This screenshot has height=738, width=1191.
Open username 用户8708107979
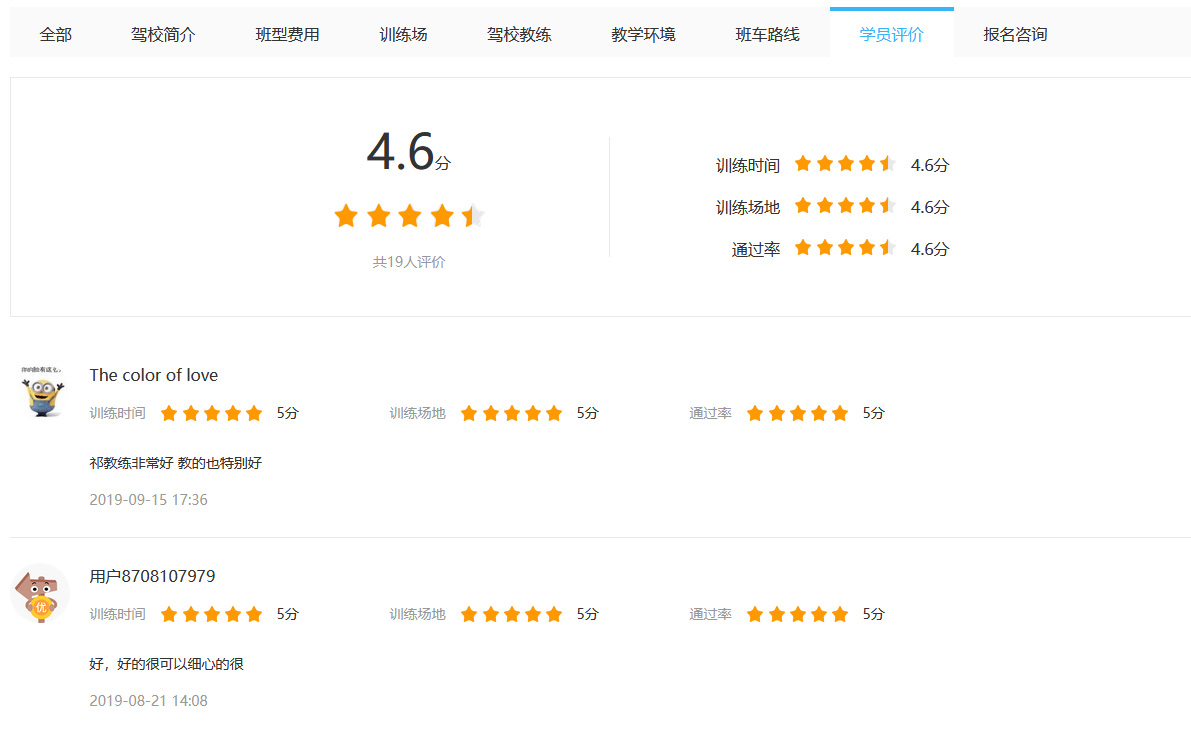tap(152, 576)
